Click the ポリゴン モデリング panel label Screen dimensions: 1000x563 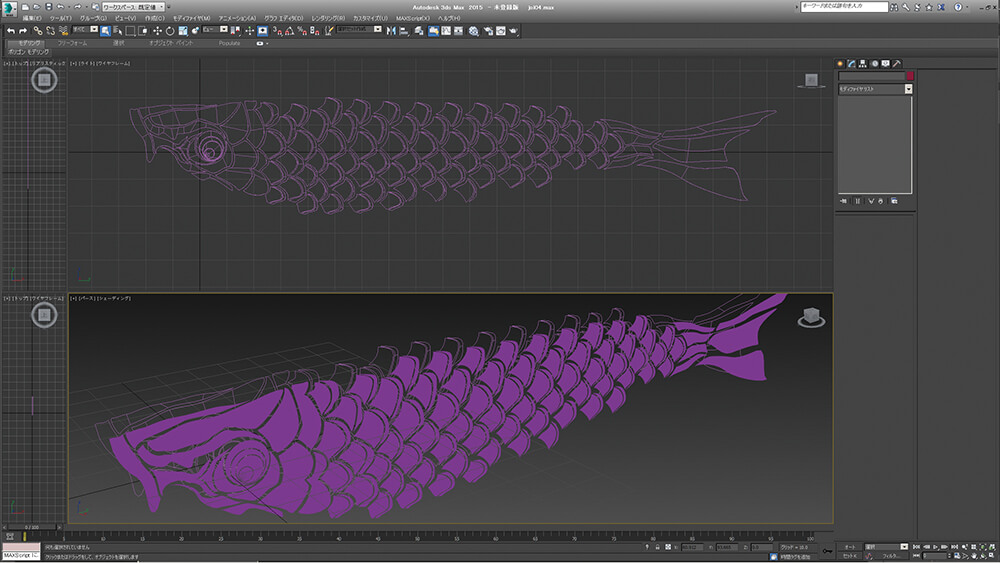click(x=28, y=52)
